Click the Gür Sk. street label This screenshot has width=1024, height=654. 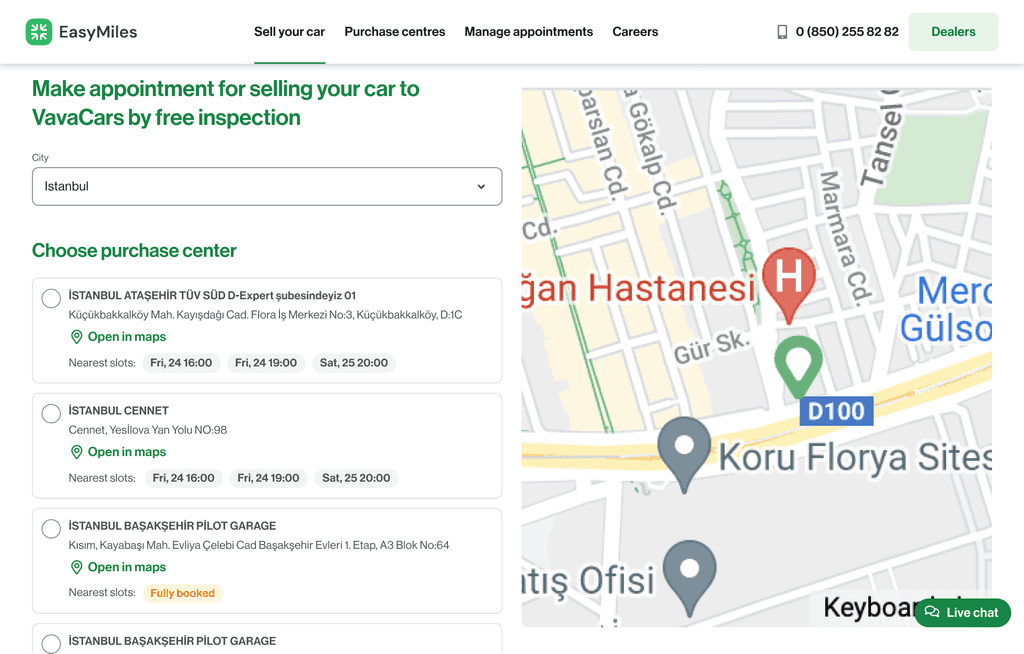coord(712,348)
